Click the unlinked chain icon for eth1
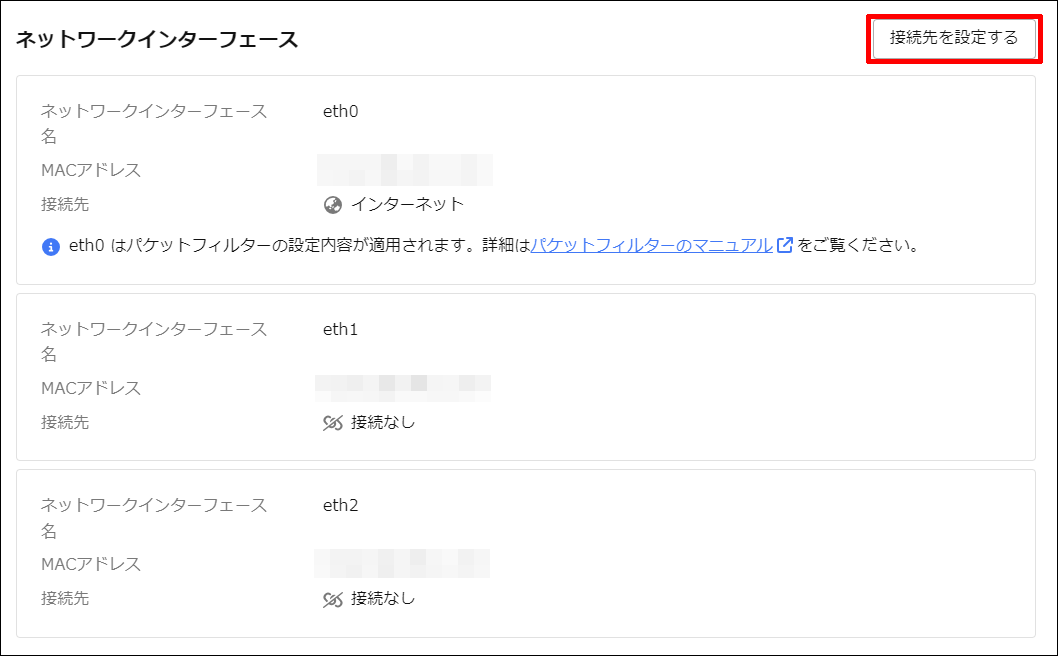1058x656 pixels. click(x=333, y=423)
